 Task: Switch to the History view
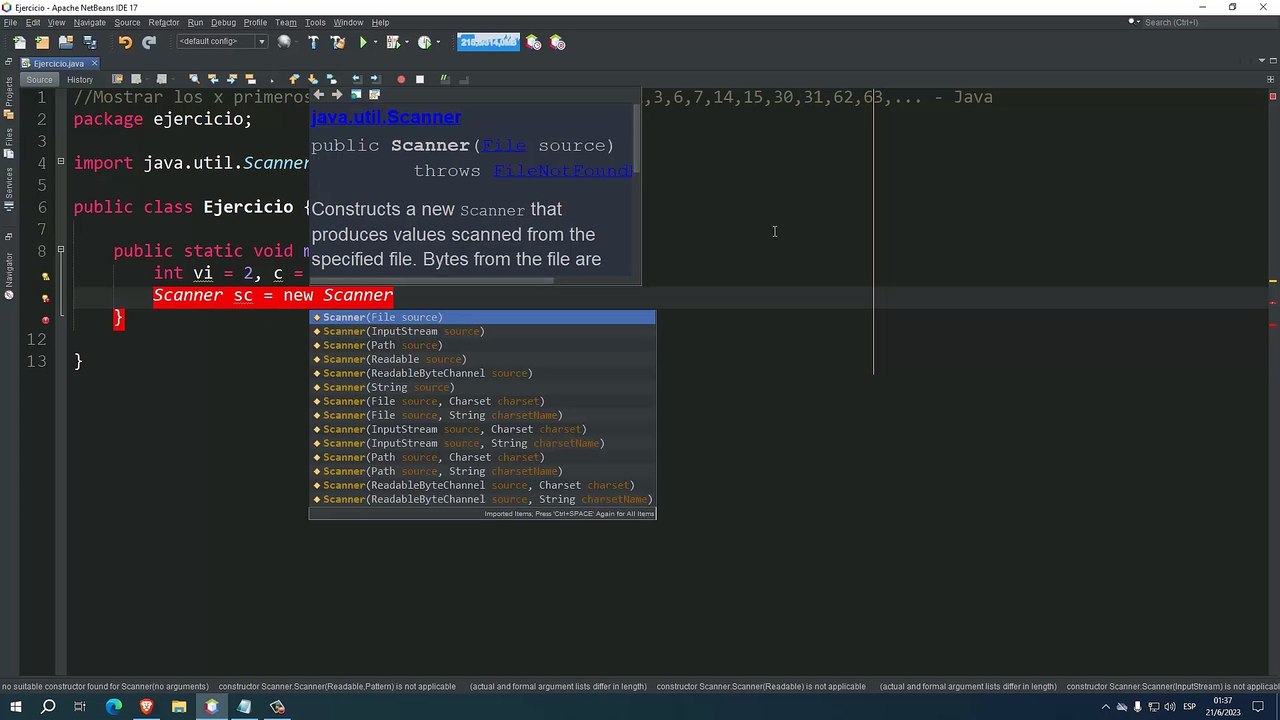coord(80,80)
